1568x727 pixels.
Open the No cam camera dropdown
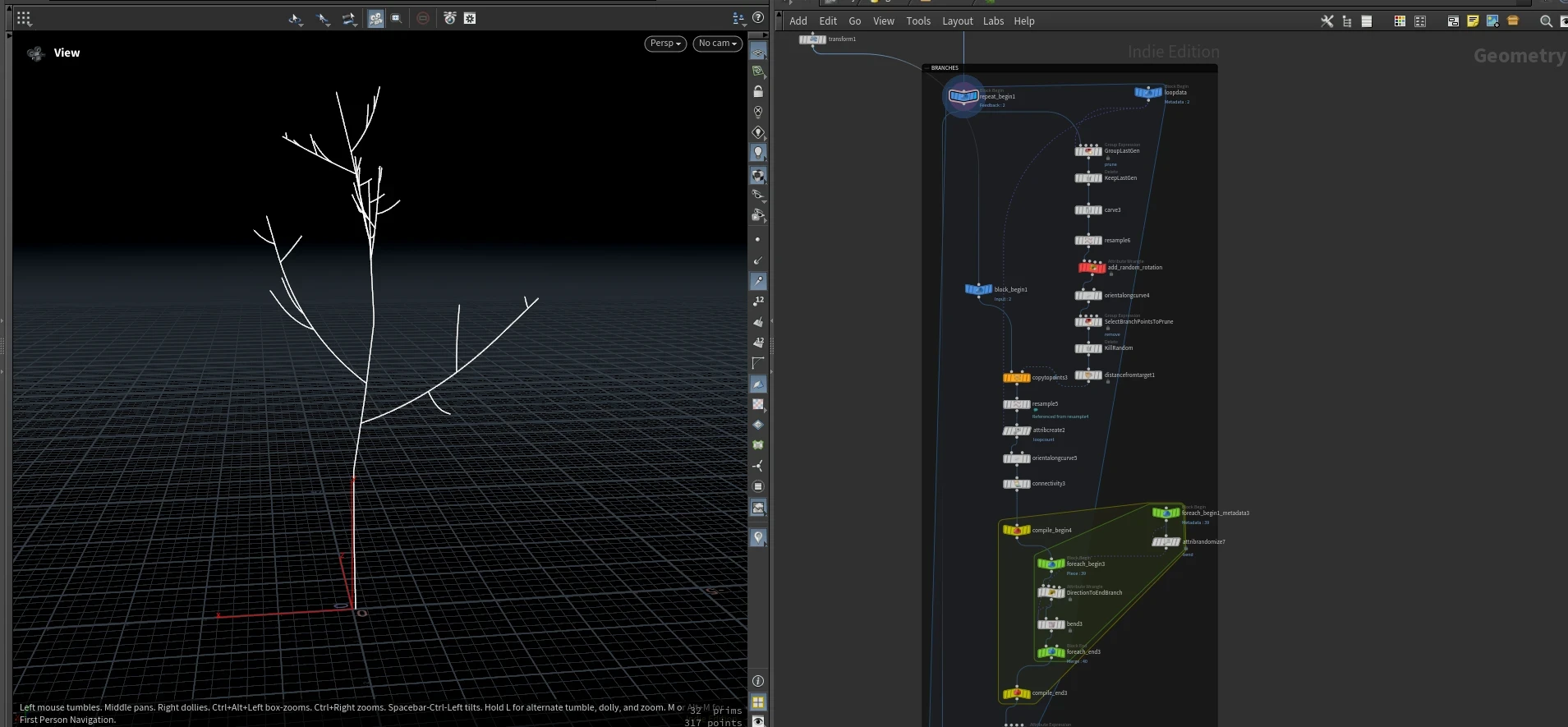tap(717, 44)
